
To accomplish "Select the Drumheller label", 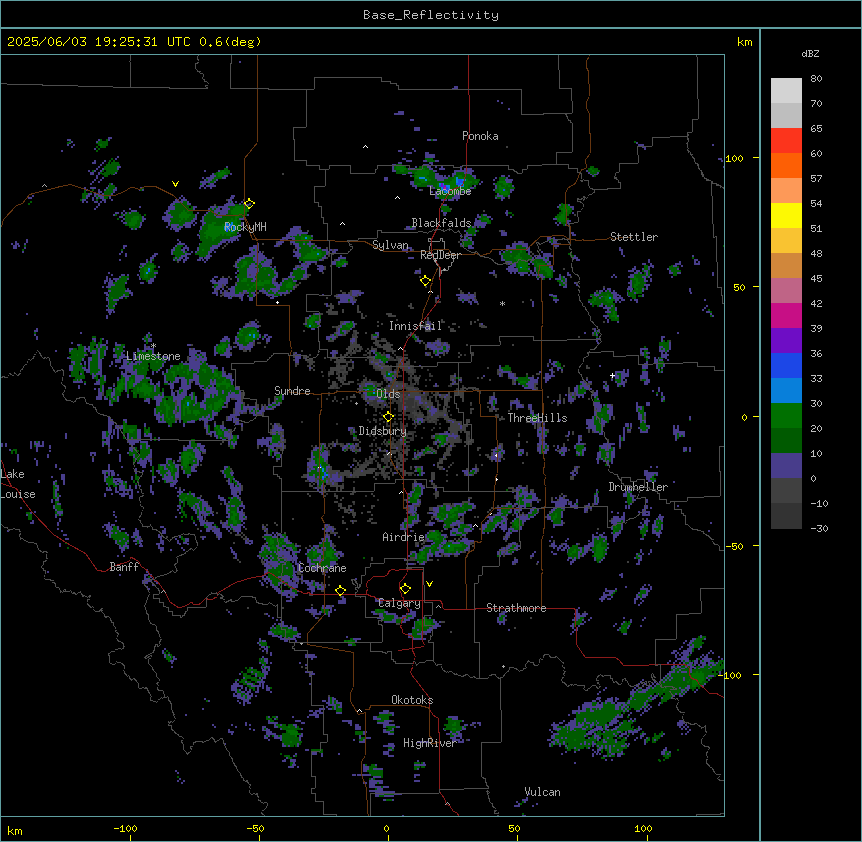I will tap(638, 487).
